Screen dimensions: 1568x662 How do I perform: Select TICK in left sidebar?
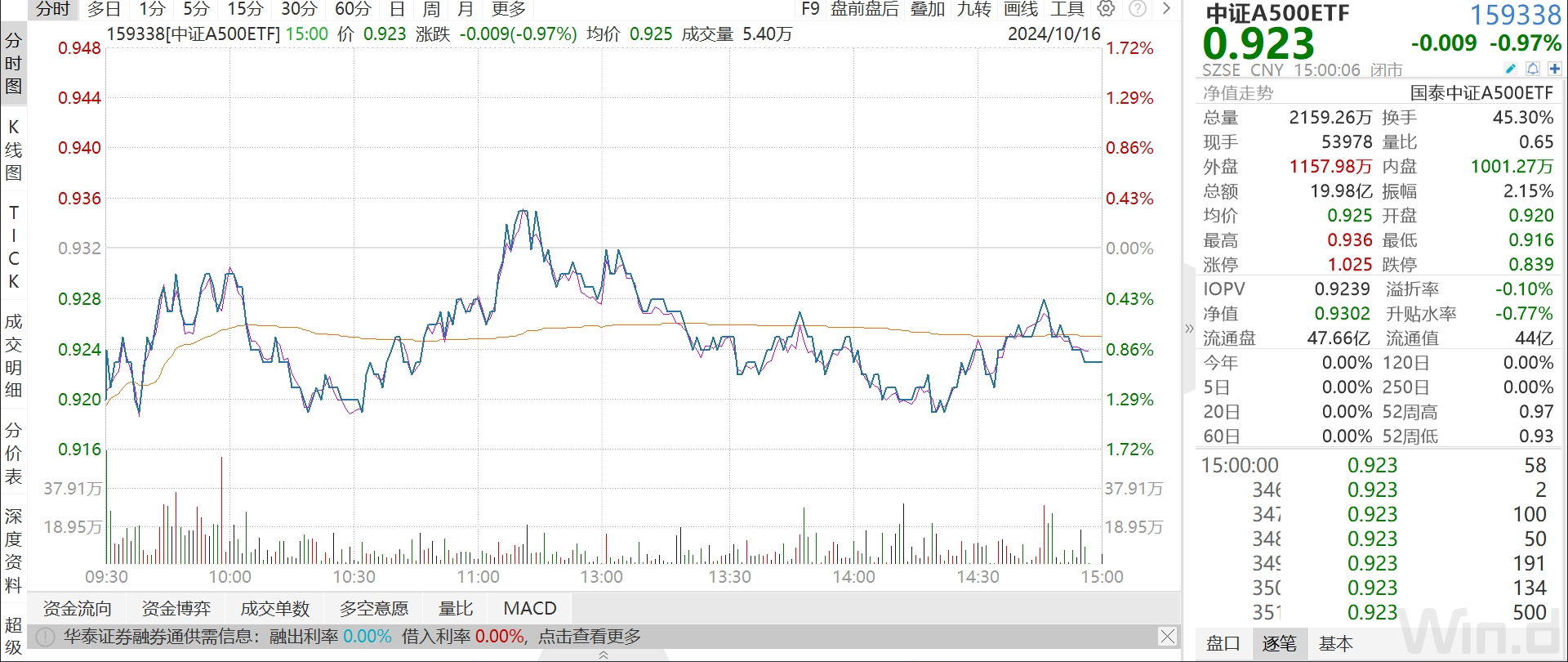tap(13, 247)
